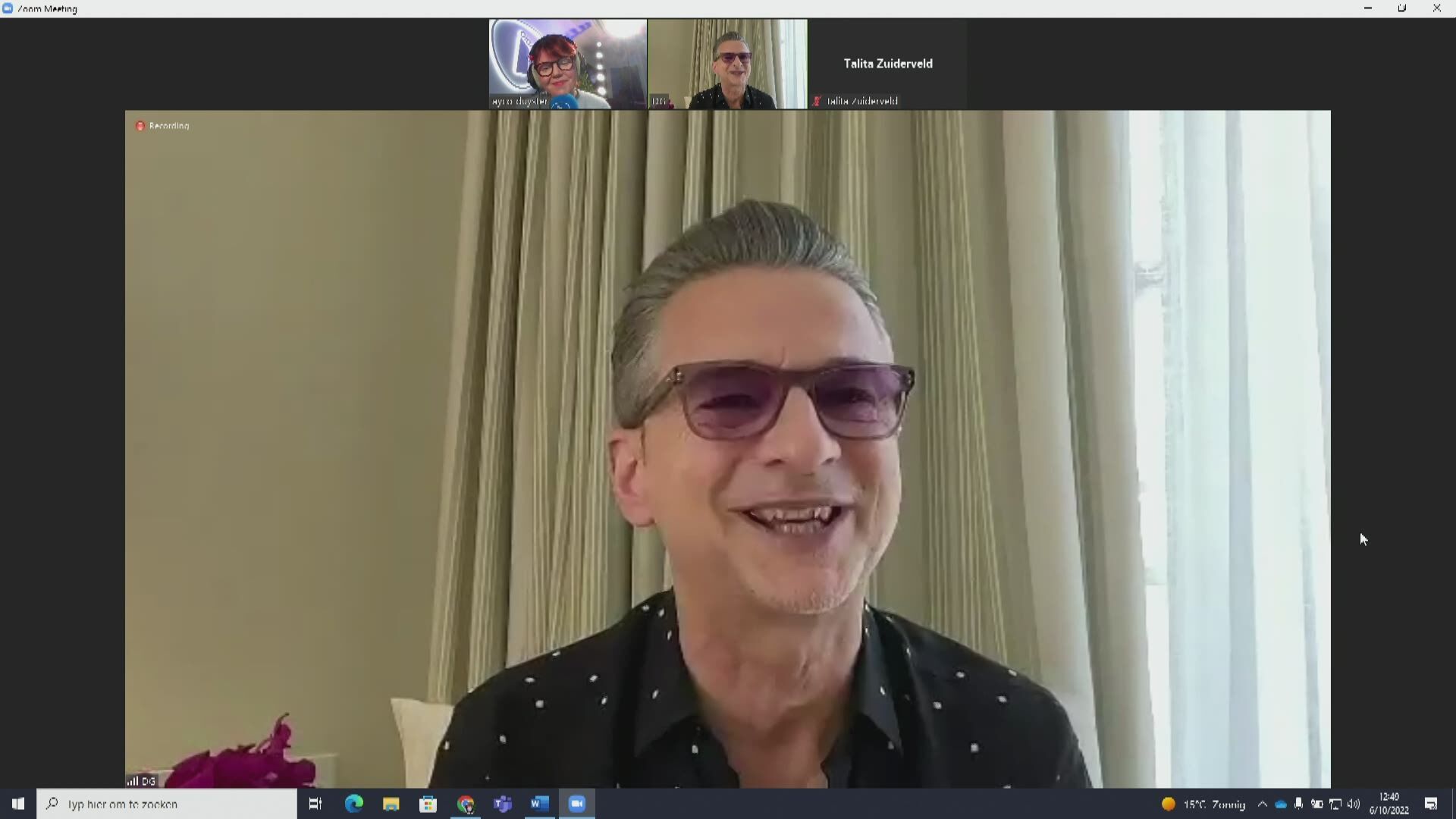
Task: Launch Microsoft Edge from the taskbar
Action: click(x=354, y=804)
